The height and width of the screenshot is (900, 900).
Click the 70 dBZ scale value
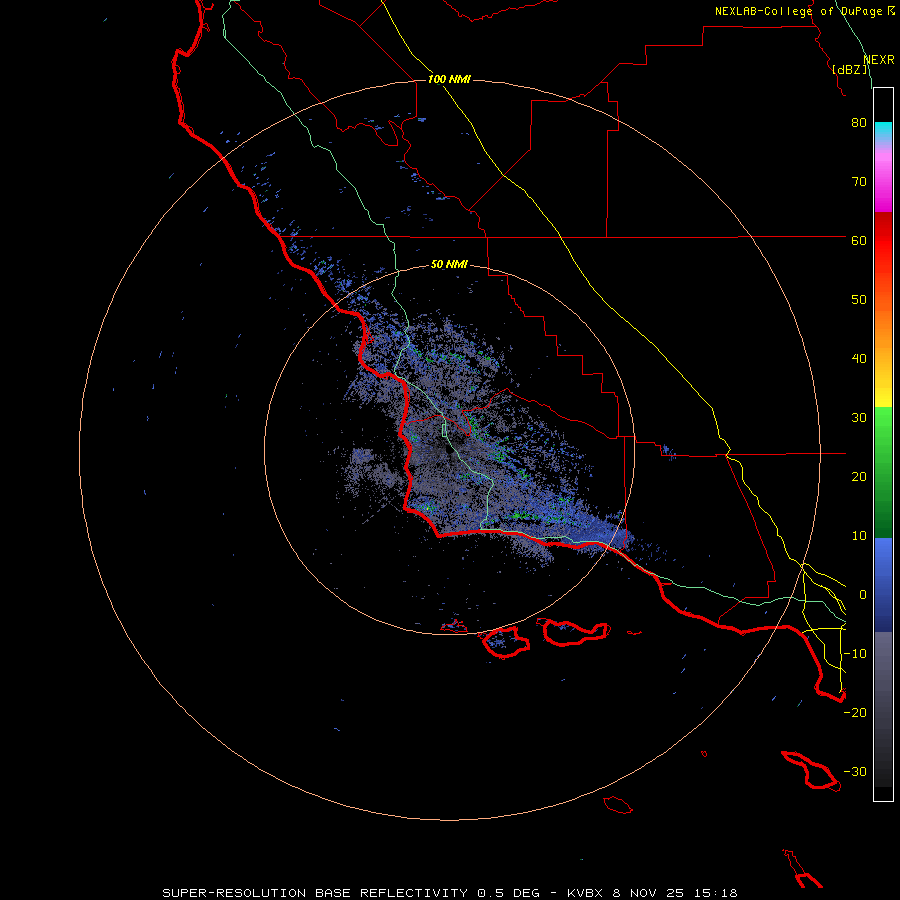coord(859,182)
